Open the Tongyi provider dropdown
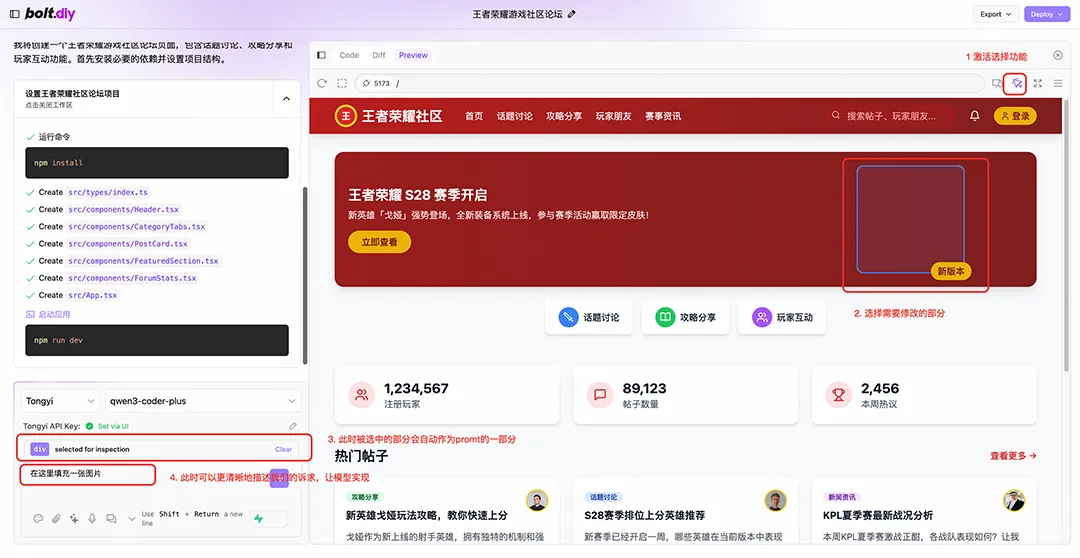The width and height of the screenshot is (1080, 558). [60, 401]
